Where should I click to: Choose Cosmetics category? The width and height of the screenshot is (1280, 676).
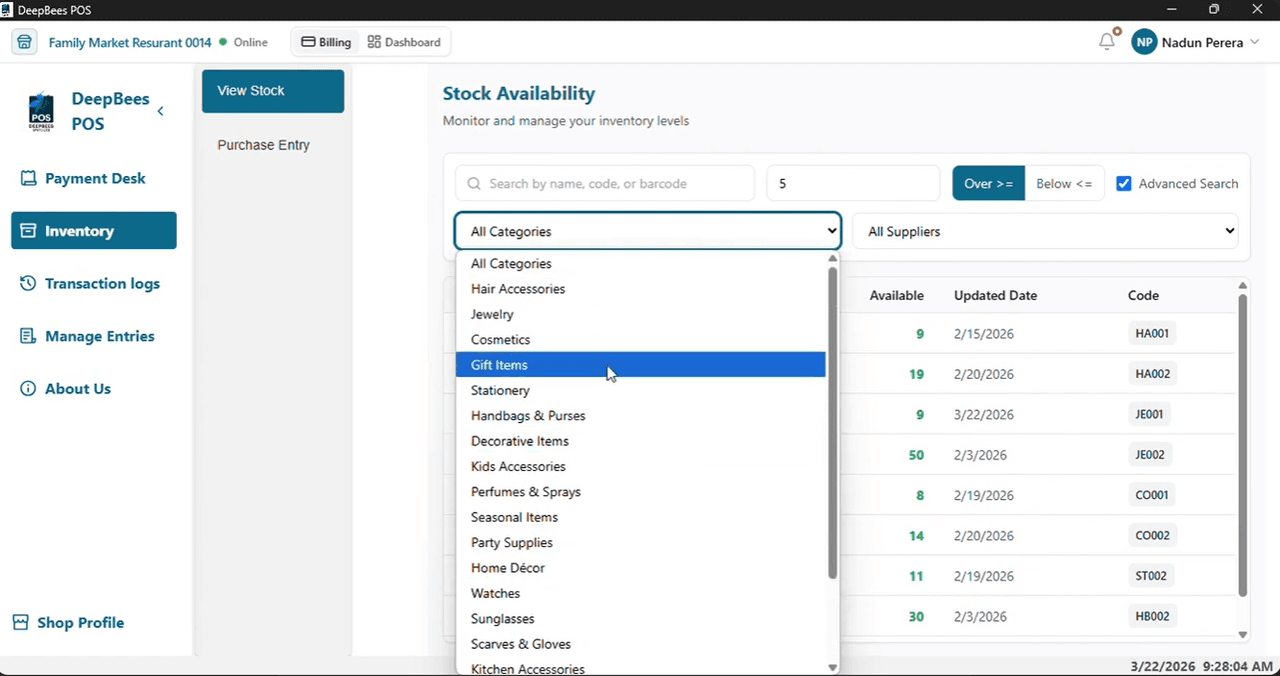pyautogui.click(x=640, y=340)
